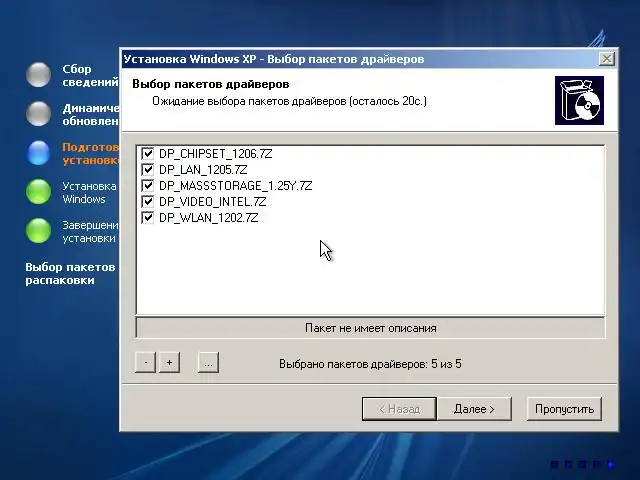This screenshot has height=480, width=640.
Task: Uncheck the DP_WLAN_1202.7Z checkbox
Action: (147, 218)
